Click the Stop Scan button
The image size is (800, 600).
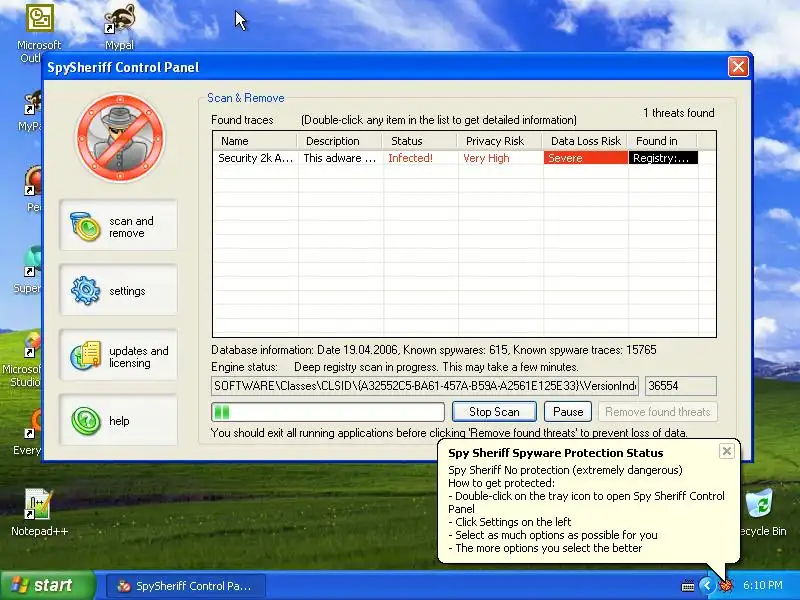[x=494, y=412]
